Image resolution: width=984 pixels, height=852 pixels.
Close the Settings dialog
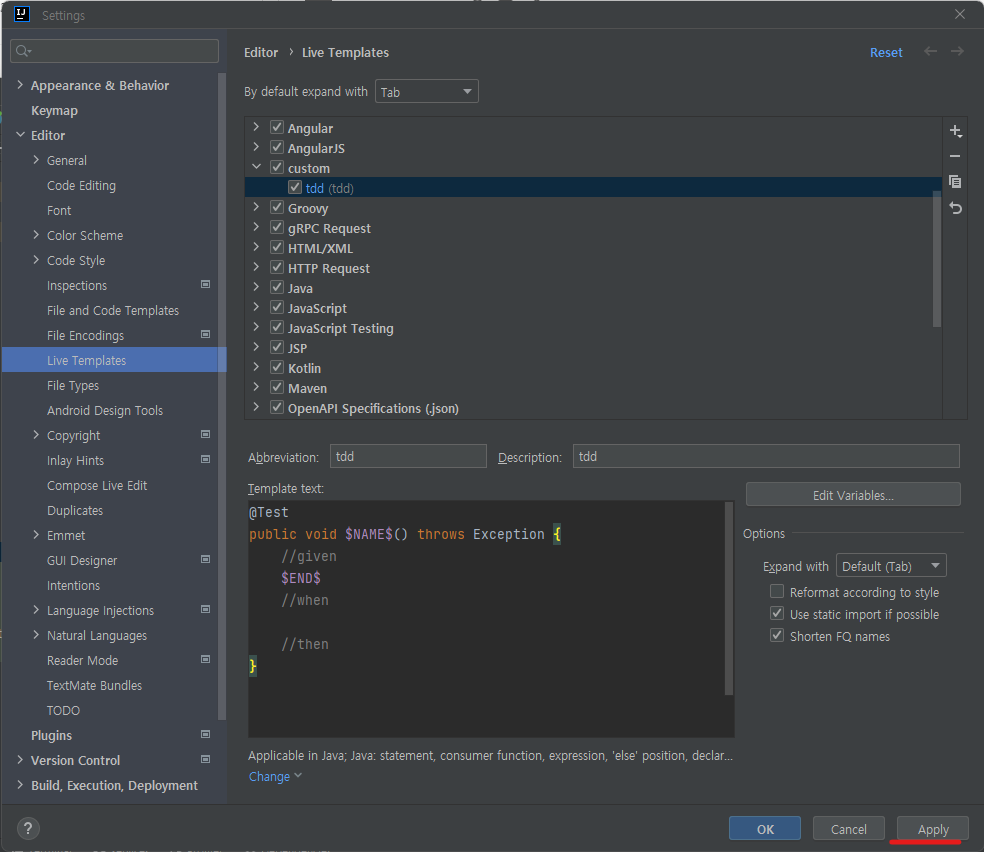[x=960, y=14]
